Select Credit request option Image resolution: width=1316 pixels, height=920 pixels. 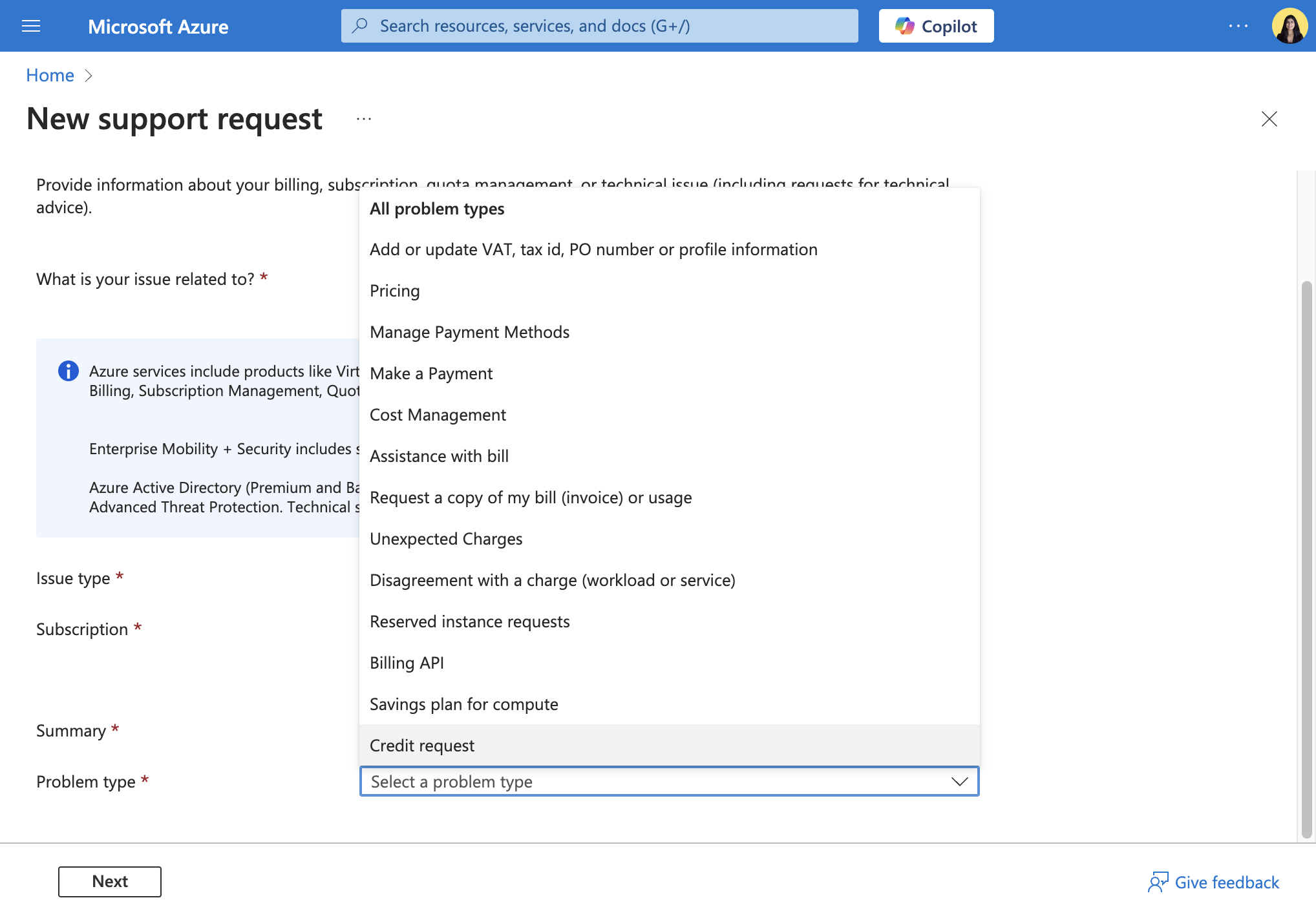click(x=669, y=746)
